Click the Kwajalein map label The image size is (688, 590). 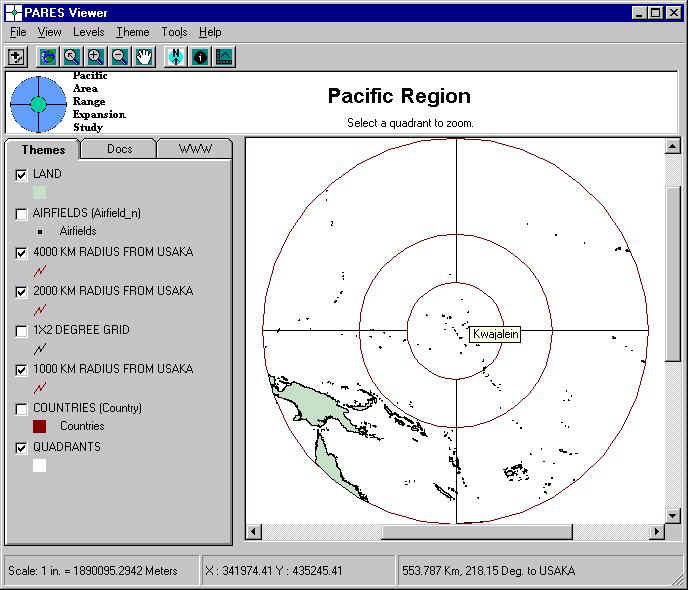(495, 334)
